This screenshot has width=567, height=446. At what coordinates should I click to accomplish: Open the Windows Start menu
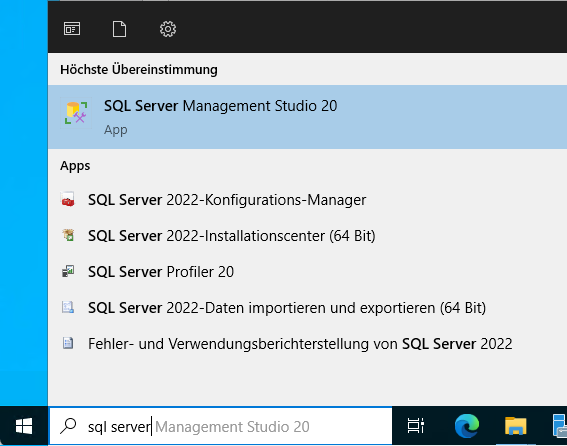[x=24, y=426]
